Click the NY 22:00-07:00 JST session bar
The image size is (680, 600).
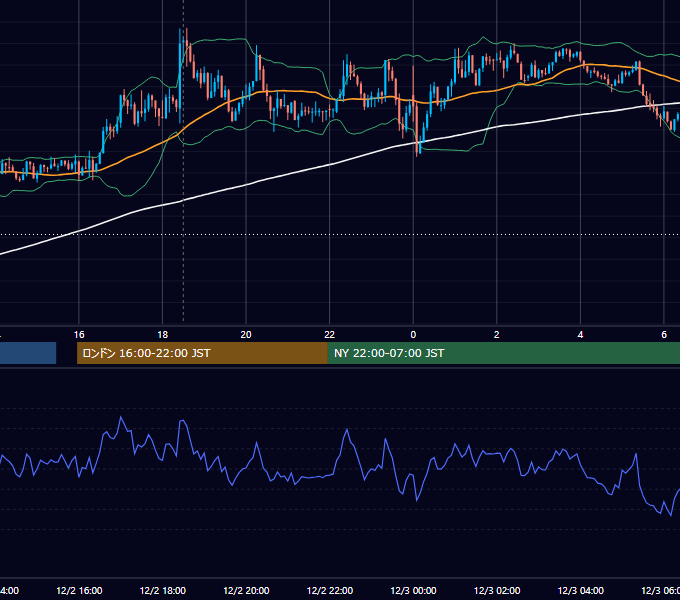pyautogui.click(x=503, y=353)
